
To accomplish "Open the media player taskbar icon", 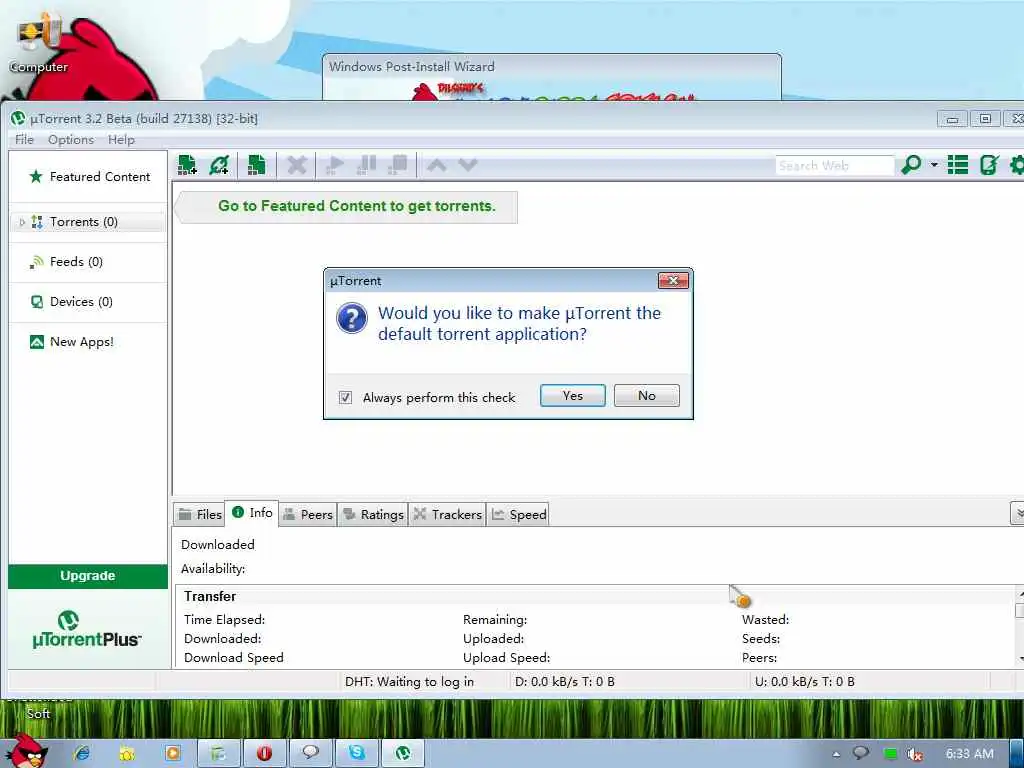I will pyautogui.click(x=173, y=754).
